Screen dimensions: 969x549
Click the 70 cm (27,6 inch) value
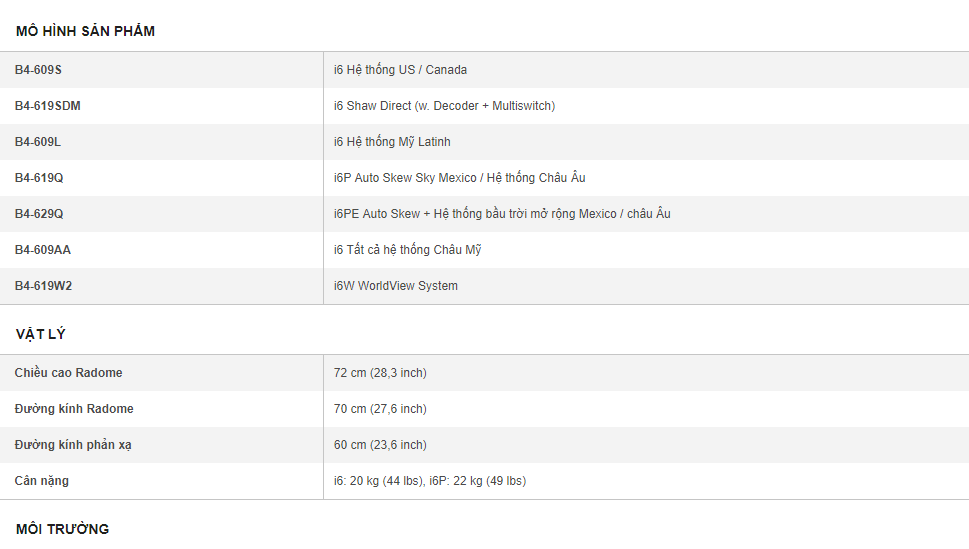[380, 409]
